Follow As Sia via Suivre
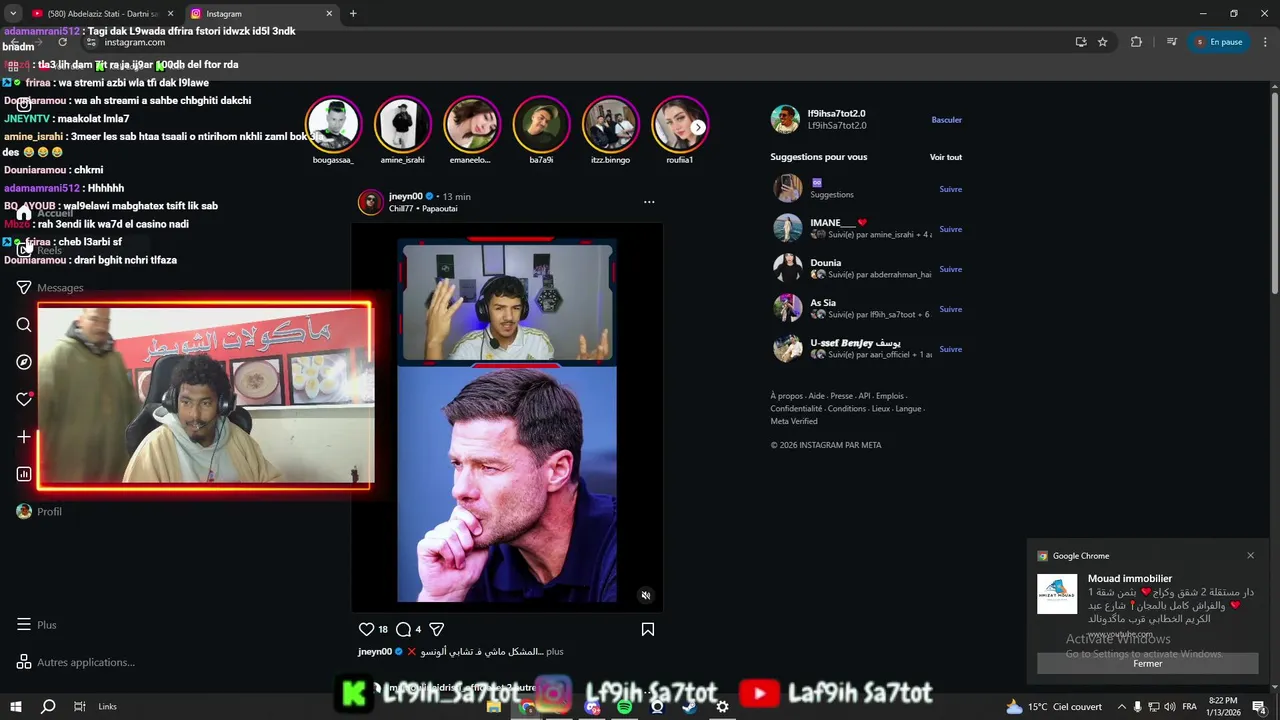 coord(950,309)
